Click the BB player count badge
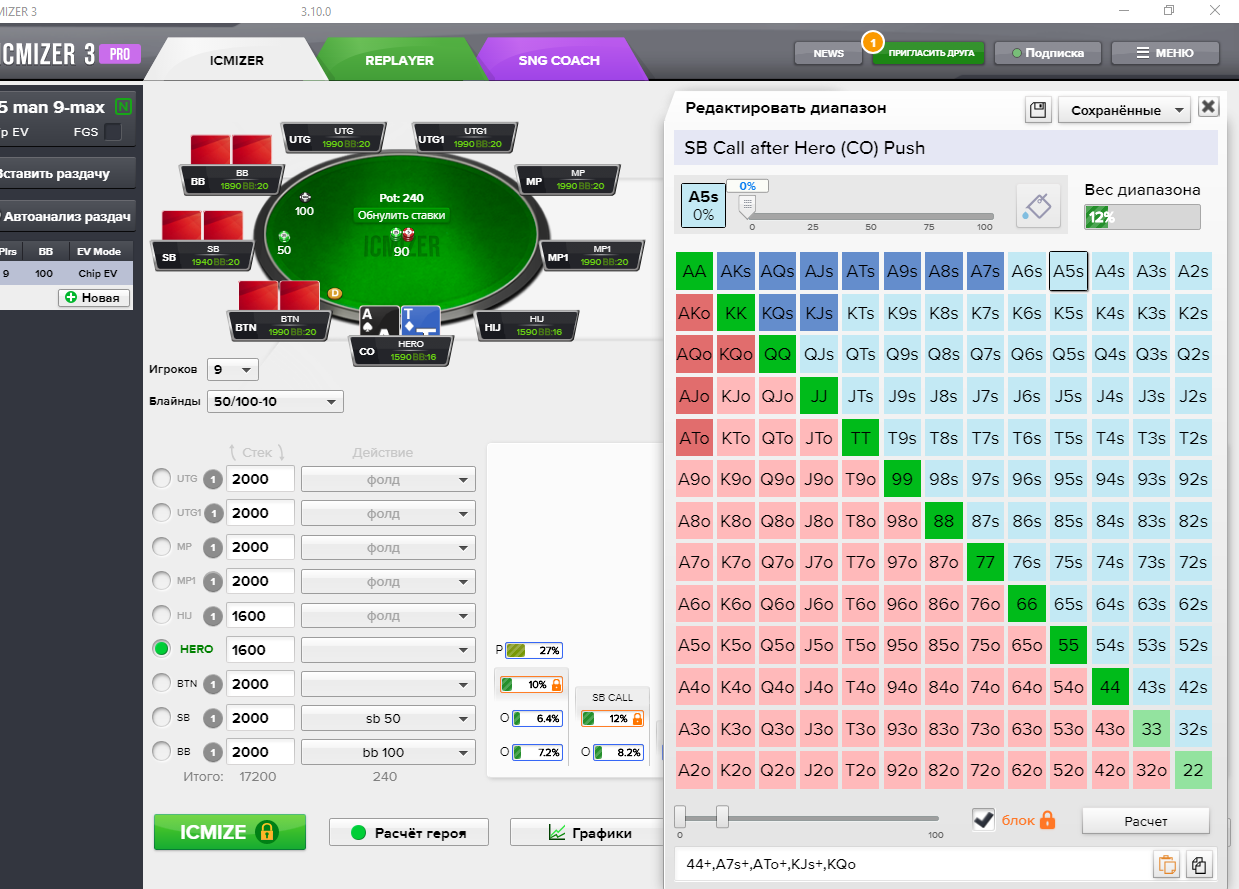This screenshot has height=889, width=1239. click(213, 752)
